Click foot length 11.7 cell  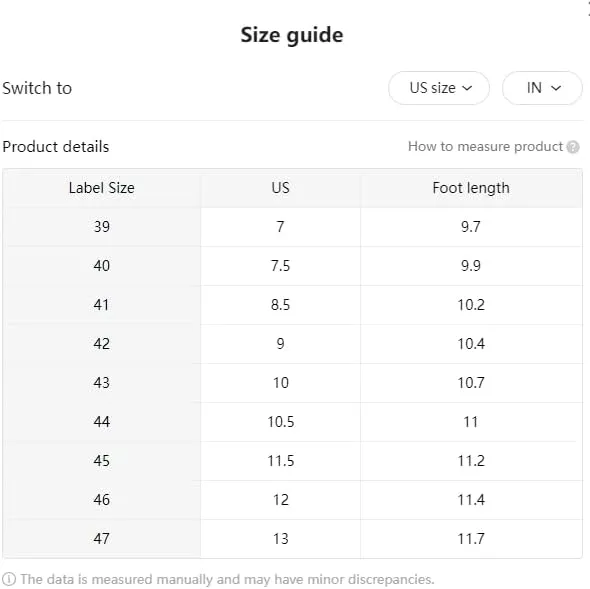pos(471,539)
